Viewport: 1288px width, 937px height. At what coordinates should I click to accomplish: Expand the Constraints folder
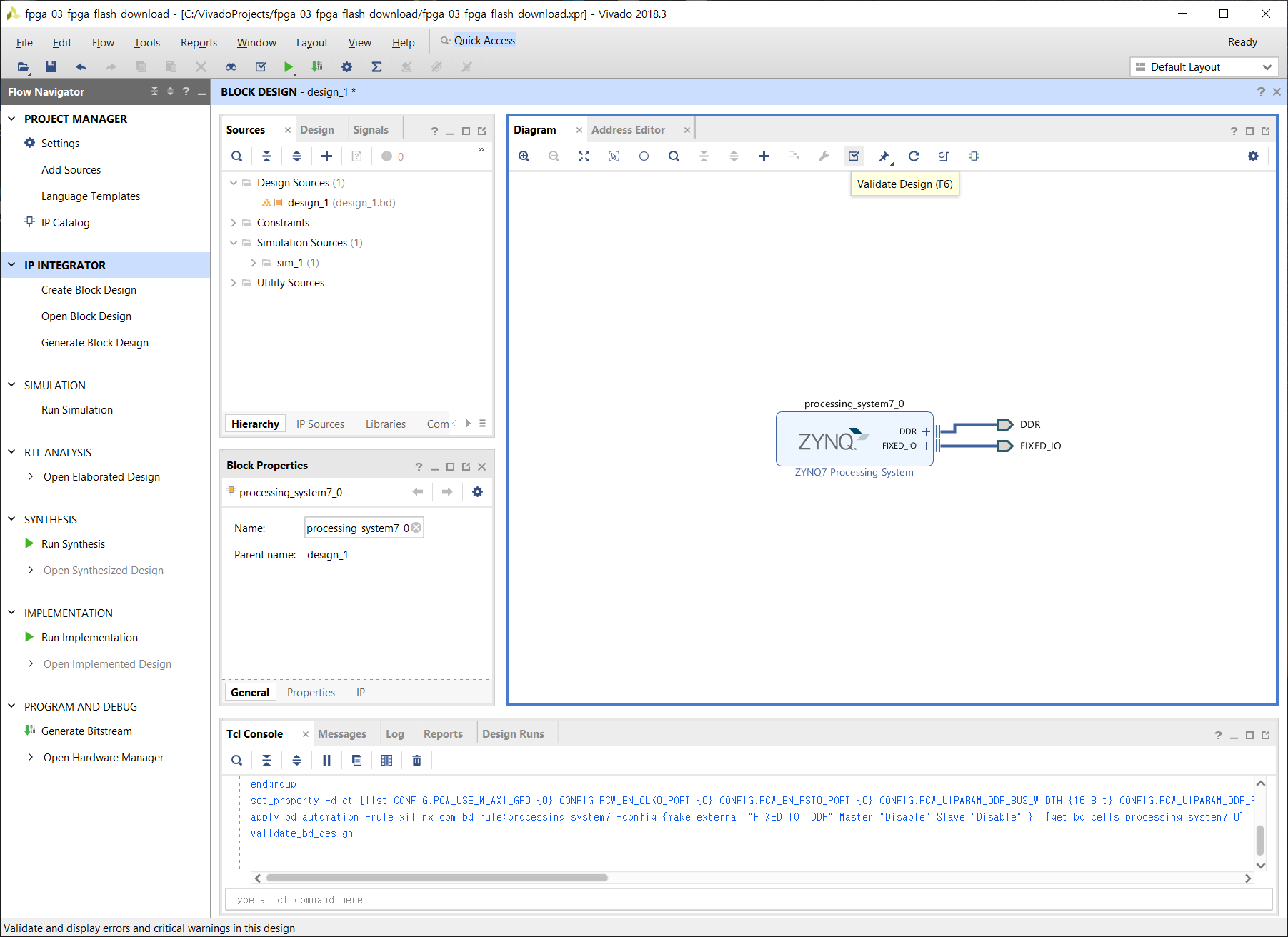(233, 223)
